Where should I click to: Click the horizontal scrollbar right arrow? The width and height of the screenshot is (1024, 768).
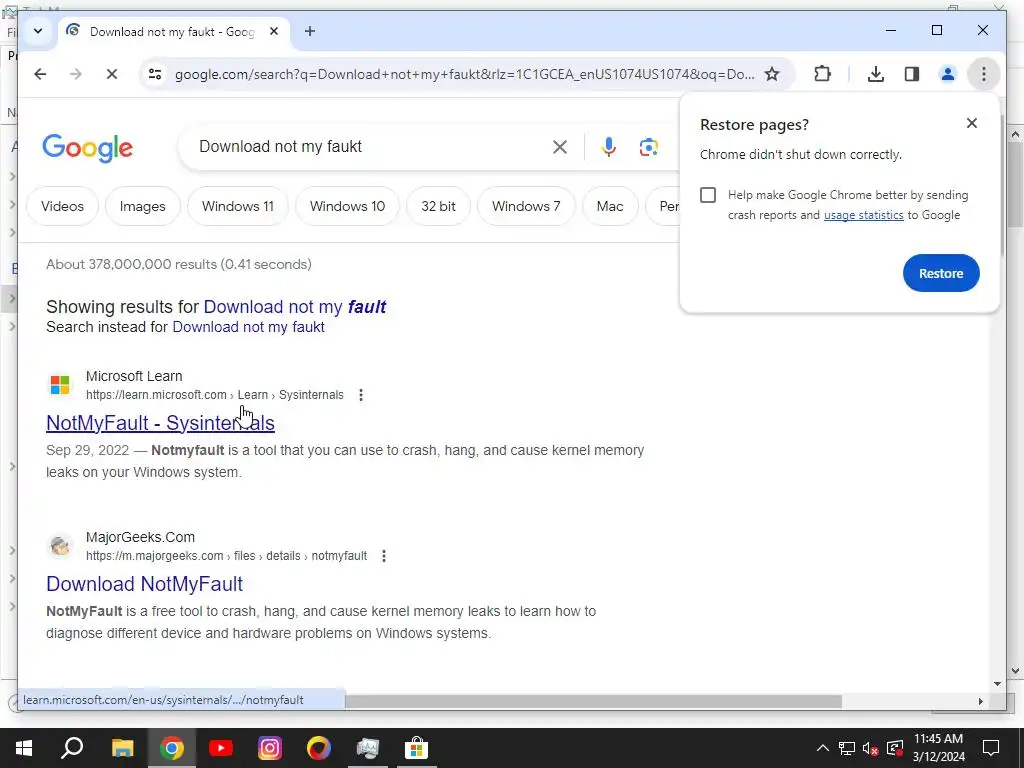click(980, 701)
